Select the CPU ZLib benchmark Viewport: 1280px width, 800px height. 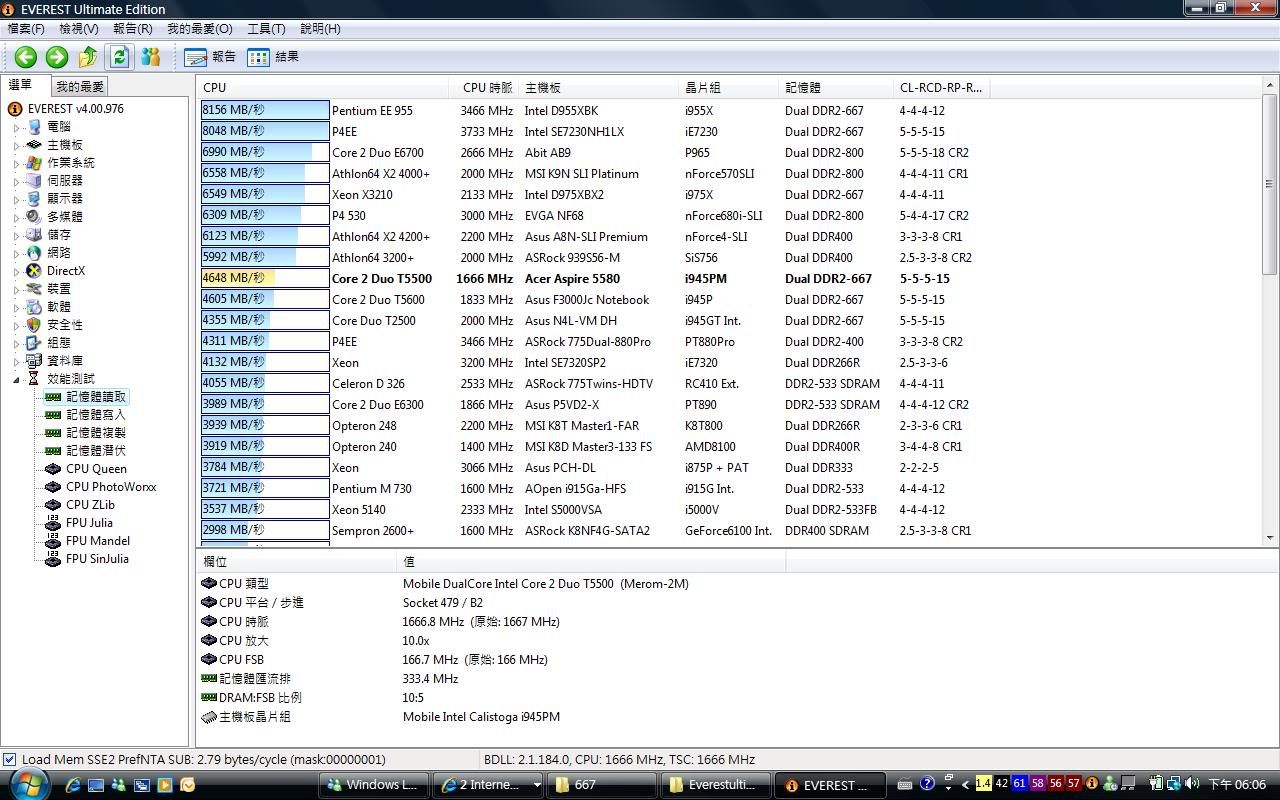click(90, 505)
